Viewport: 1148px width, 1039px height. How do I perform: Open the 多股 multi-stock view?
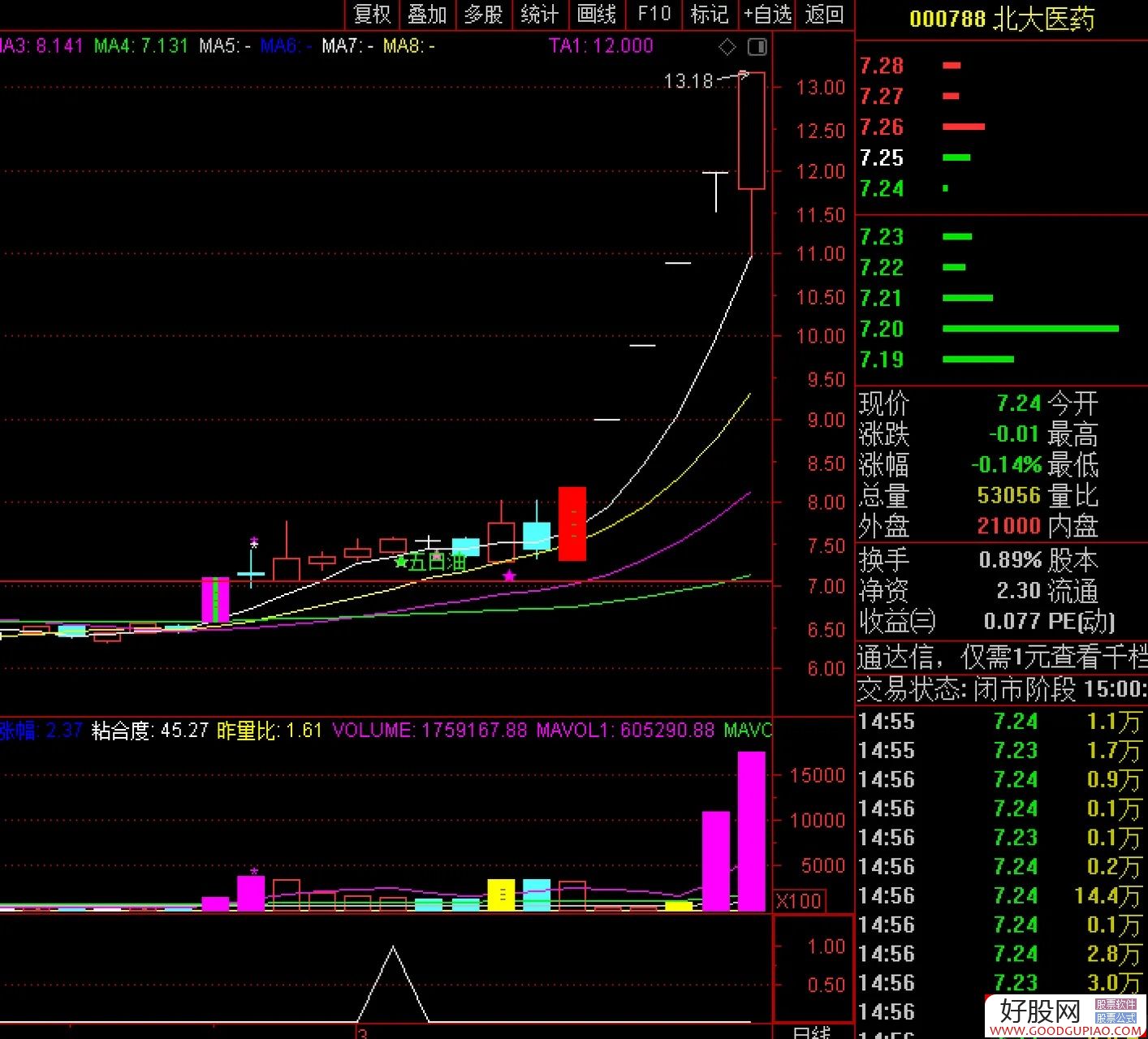pos(484,15)
